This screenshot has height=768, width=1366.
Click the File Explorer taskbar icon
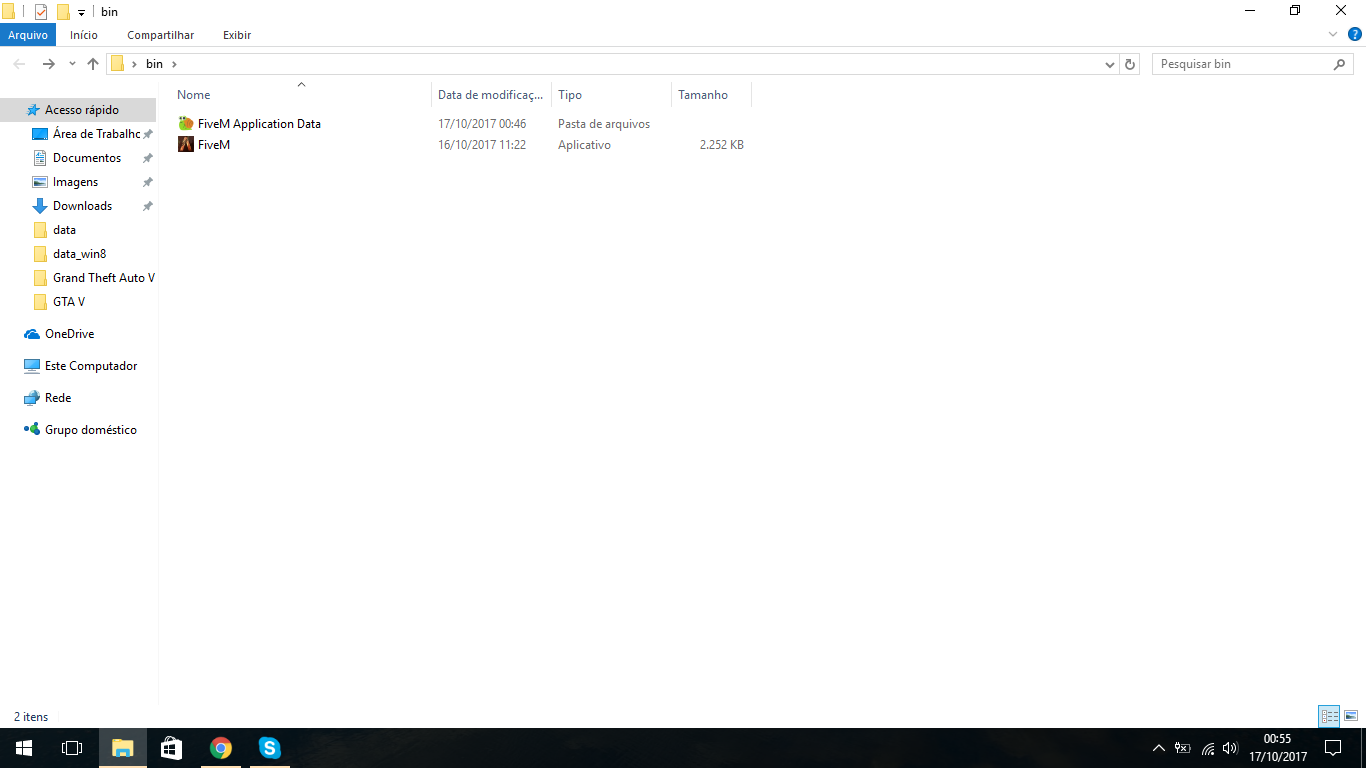pos(123,748)
